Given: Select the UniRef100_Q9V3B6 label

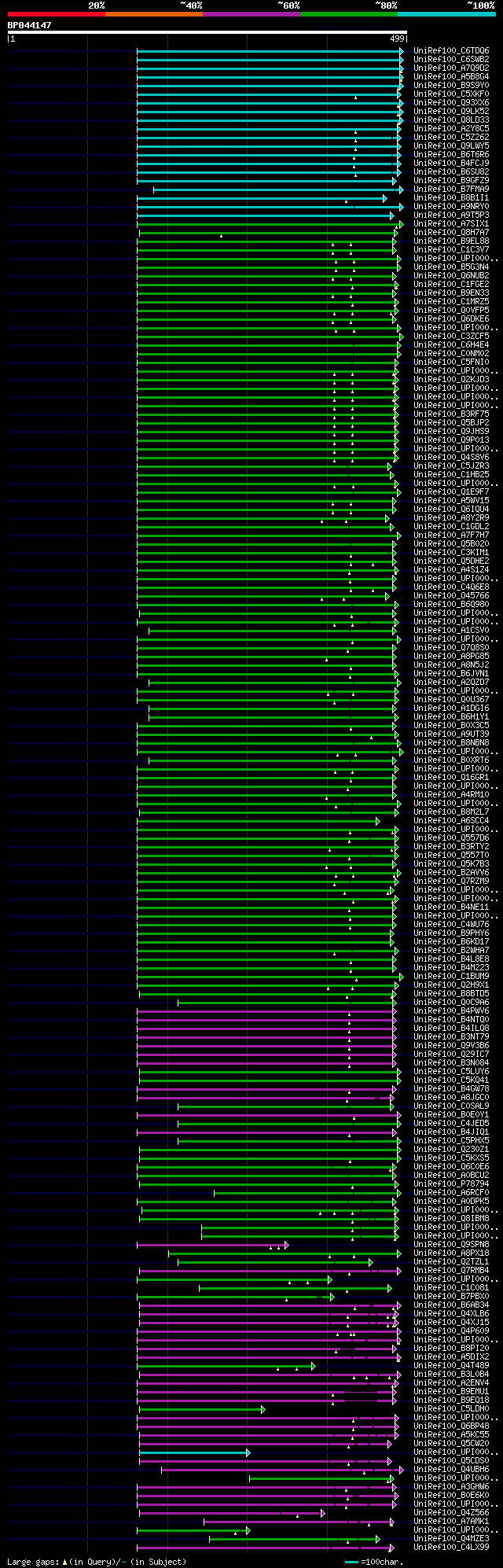Looking at the screenshot, I should click(451, 1045).
